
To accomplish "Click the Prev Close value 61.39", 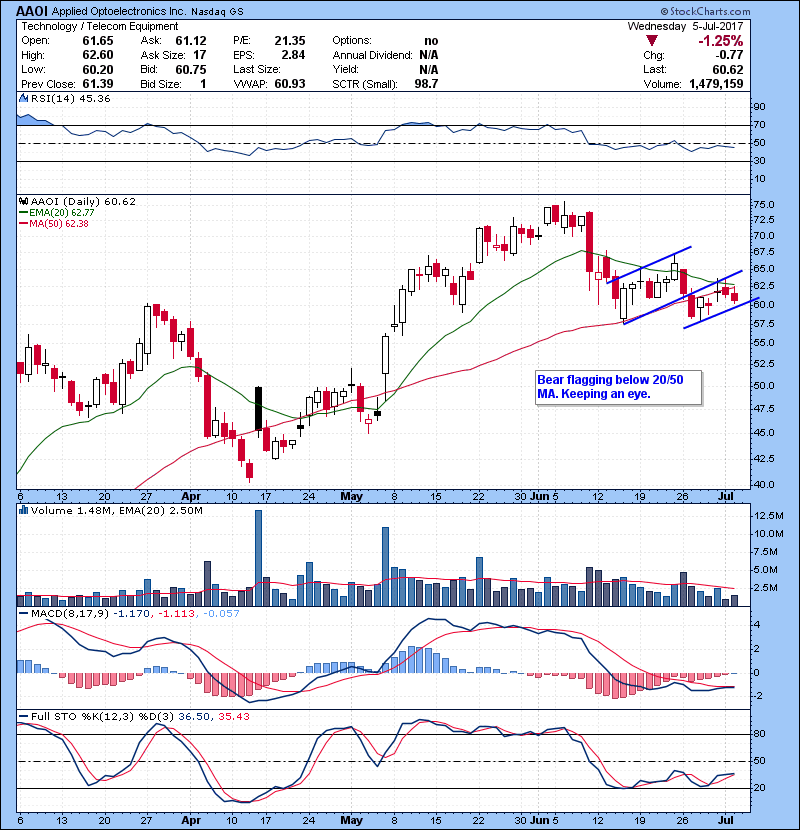I will click(97, 84).
